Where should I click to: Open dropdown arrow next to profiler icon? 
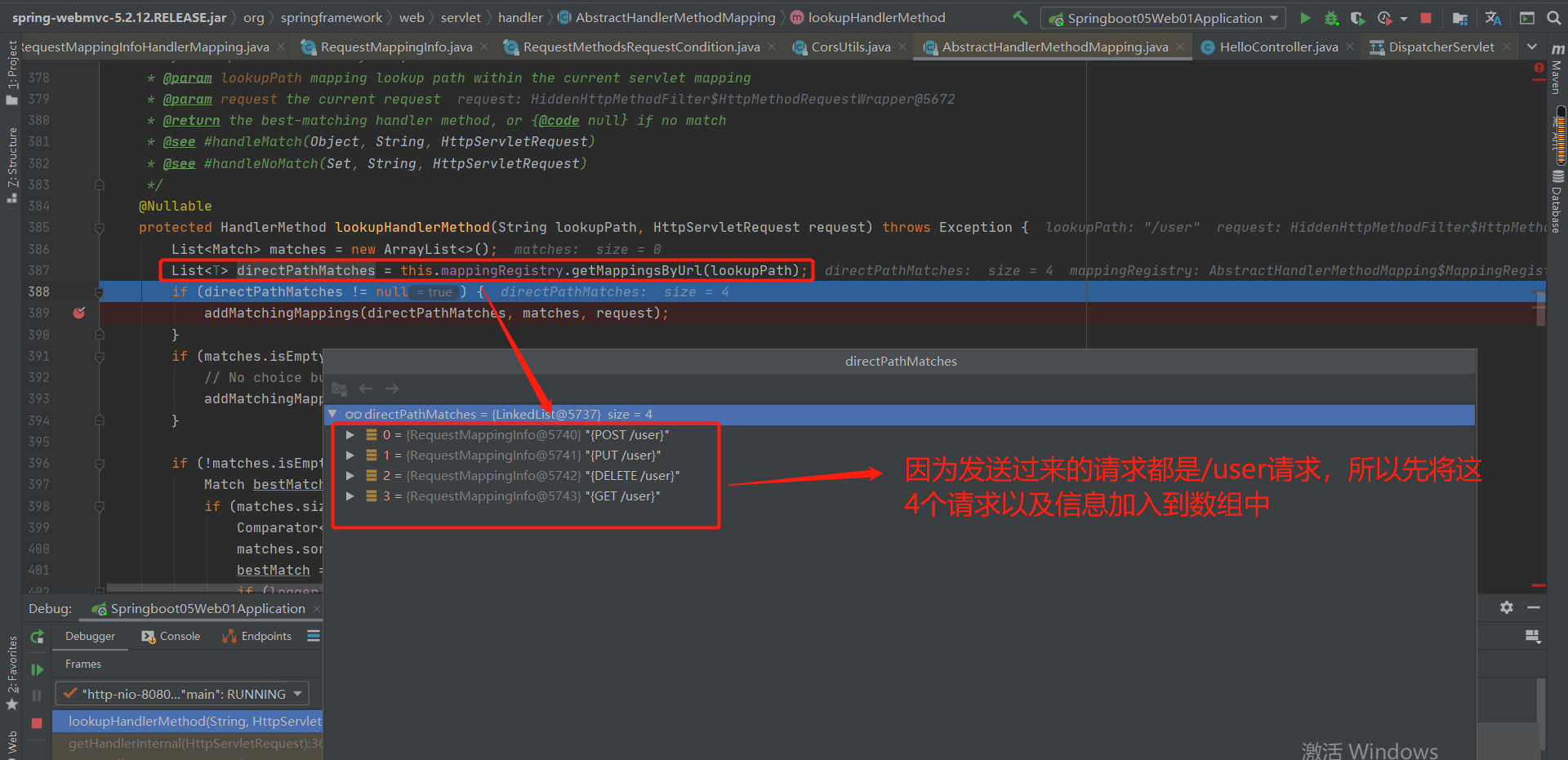(1403, 18)
